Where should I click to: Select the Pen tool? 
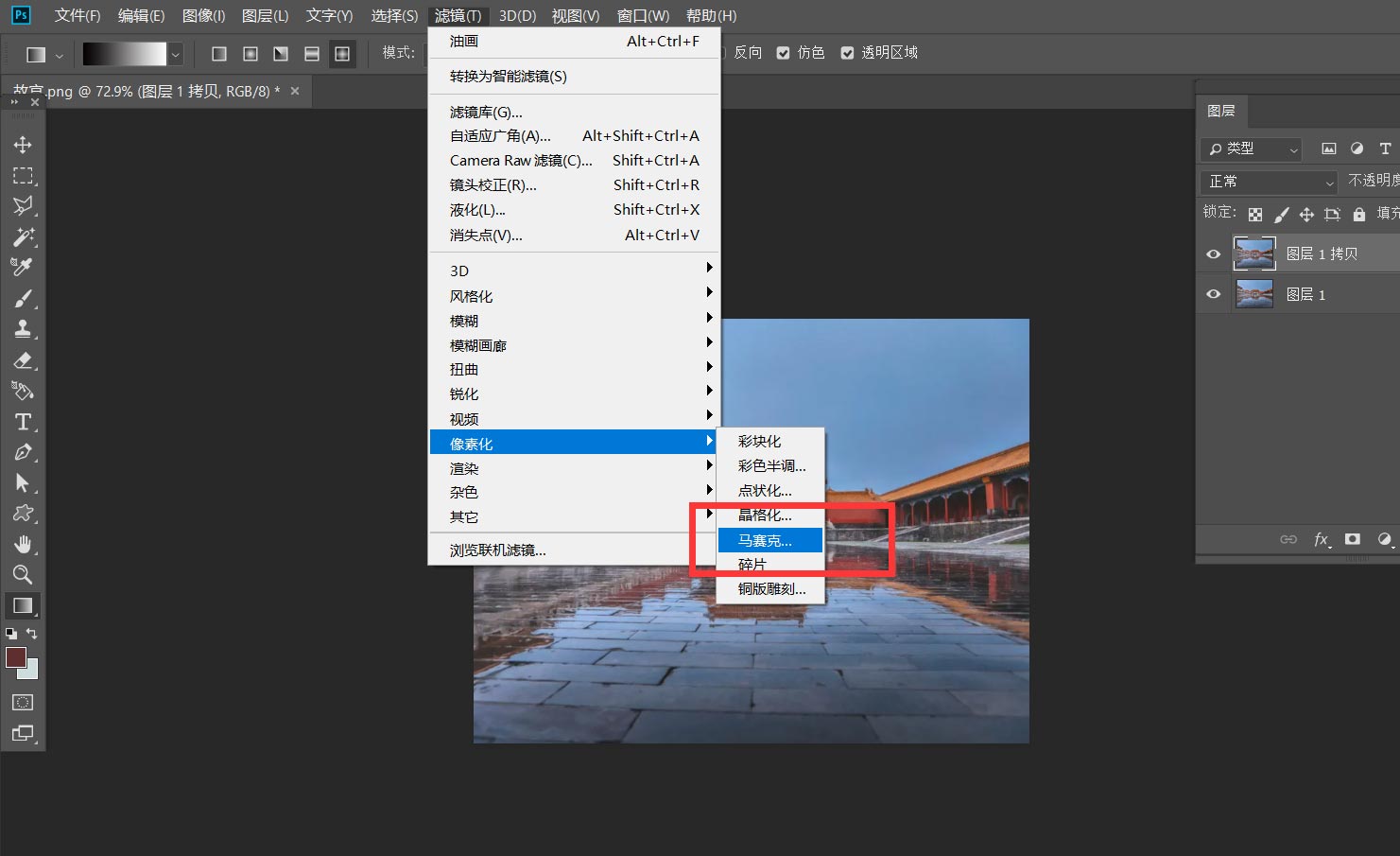point(23,452)
